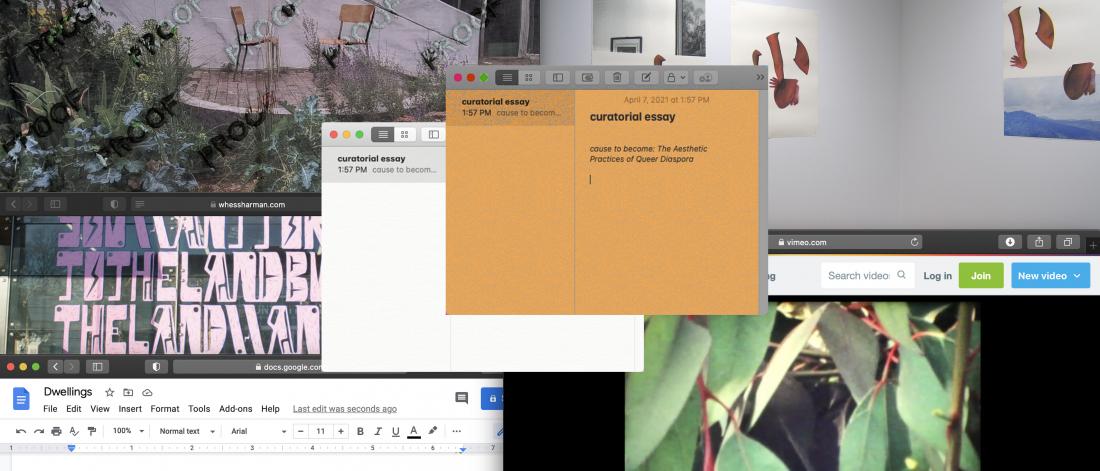The width and height of the screenshot is (1100, 471).
Task: Click the green Join button on Vimeo
Action: (980, 275)
